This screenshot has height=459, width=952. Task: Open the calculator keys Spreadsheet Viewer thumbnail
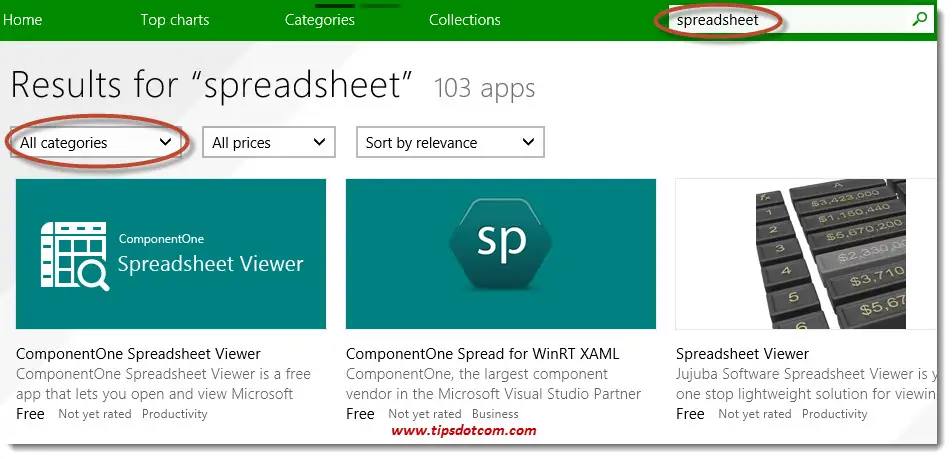(x=805, y=254)
